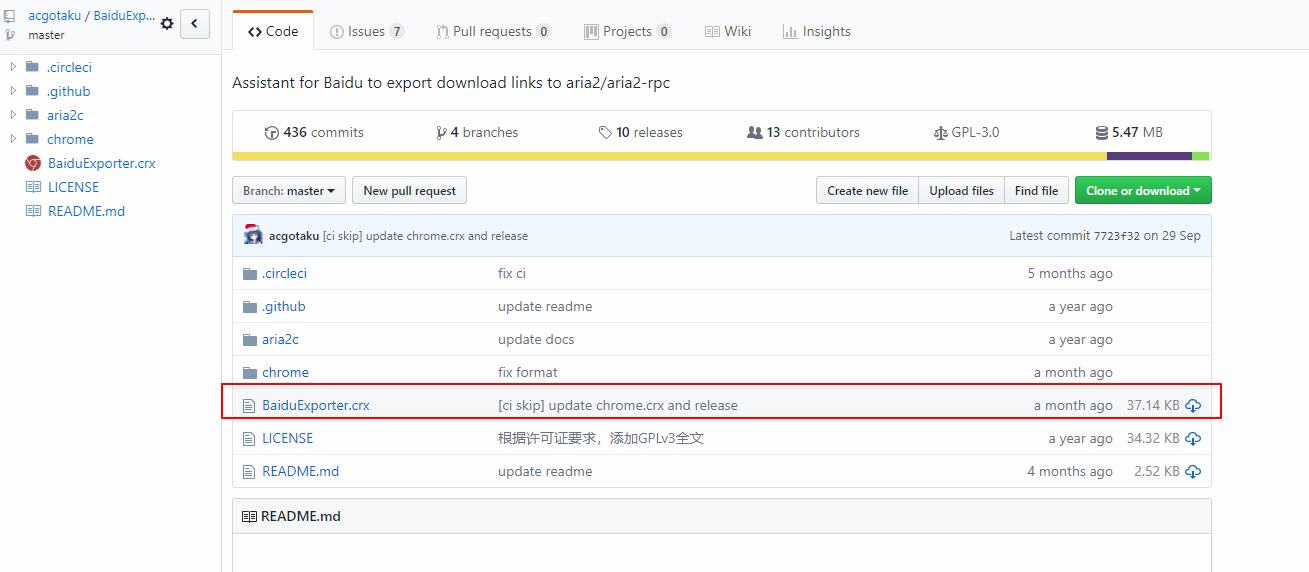The width and height of the screenshot is (1309, 572).
Task: Open the acgotaku owner link in sidebar header
Action: pos(54,16)
